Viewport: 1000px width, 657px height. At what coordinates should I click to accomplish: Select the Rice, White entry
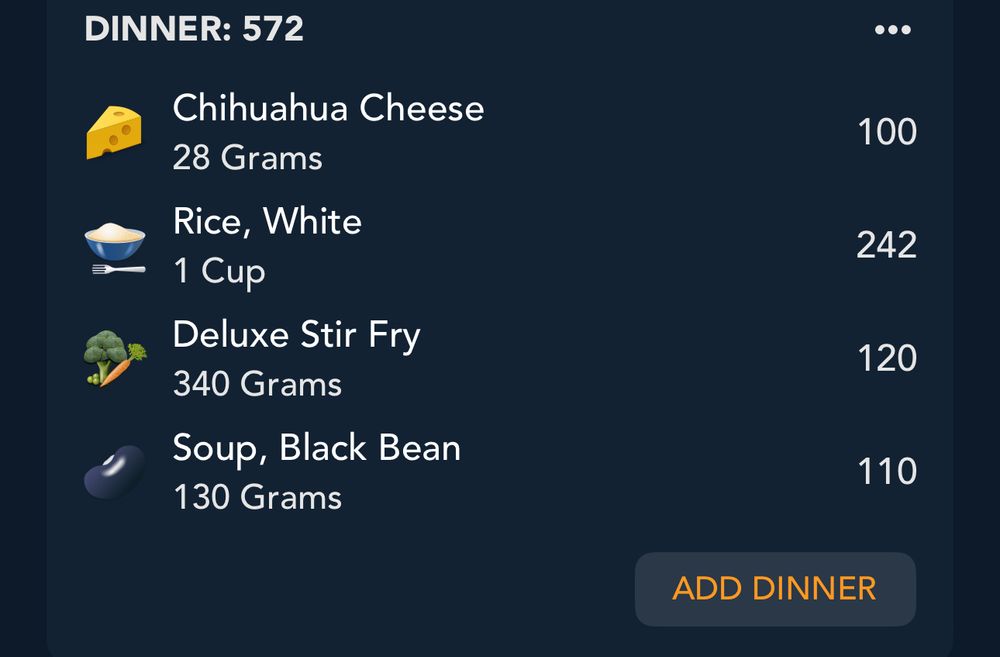tap(267, 222)
